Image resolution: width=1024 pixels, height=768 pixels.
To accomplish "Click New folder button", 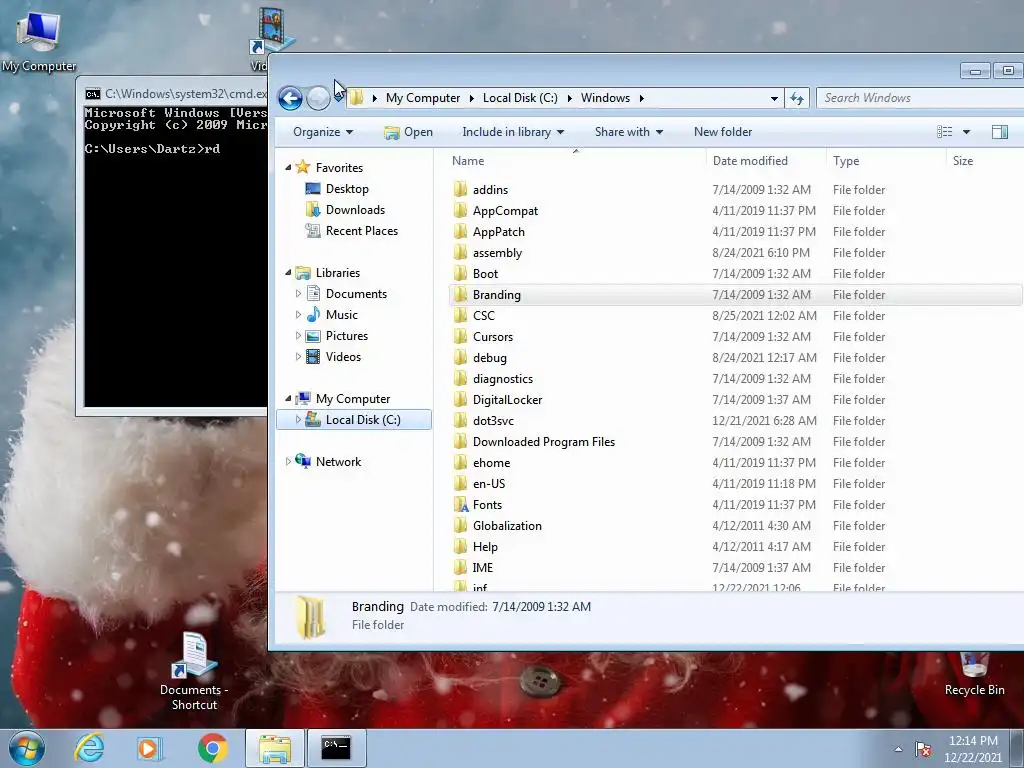I will pyautogui.click(x=723, y=132).
